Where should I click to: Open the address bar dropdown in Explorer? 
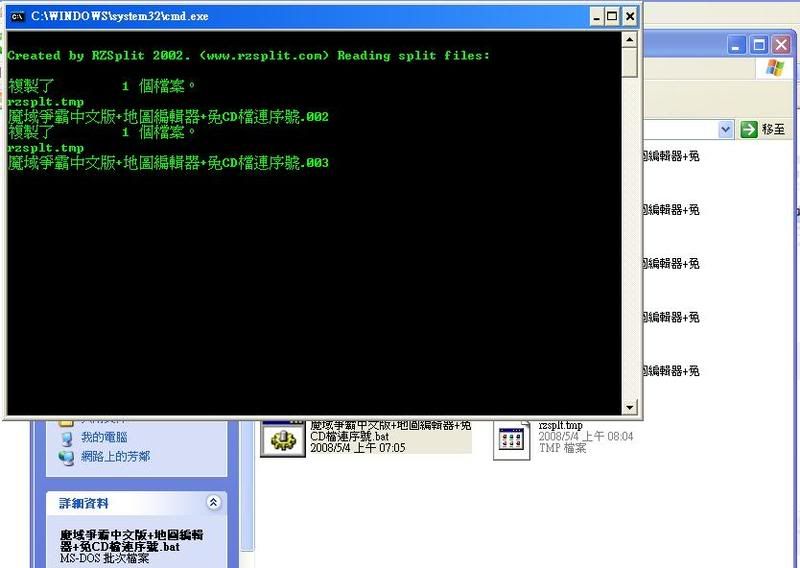coord(725,129)
